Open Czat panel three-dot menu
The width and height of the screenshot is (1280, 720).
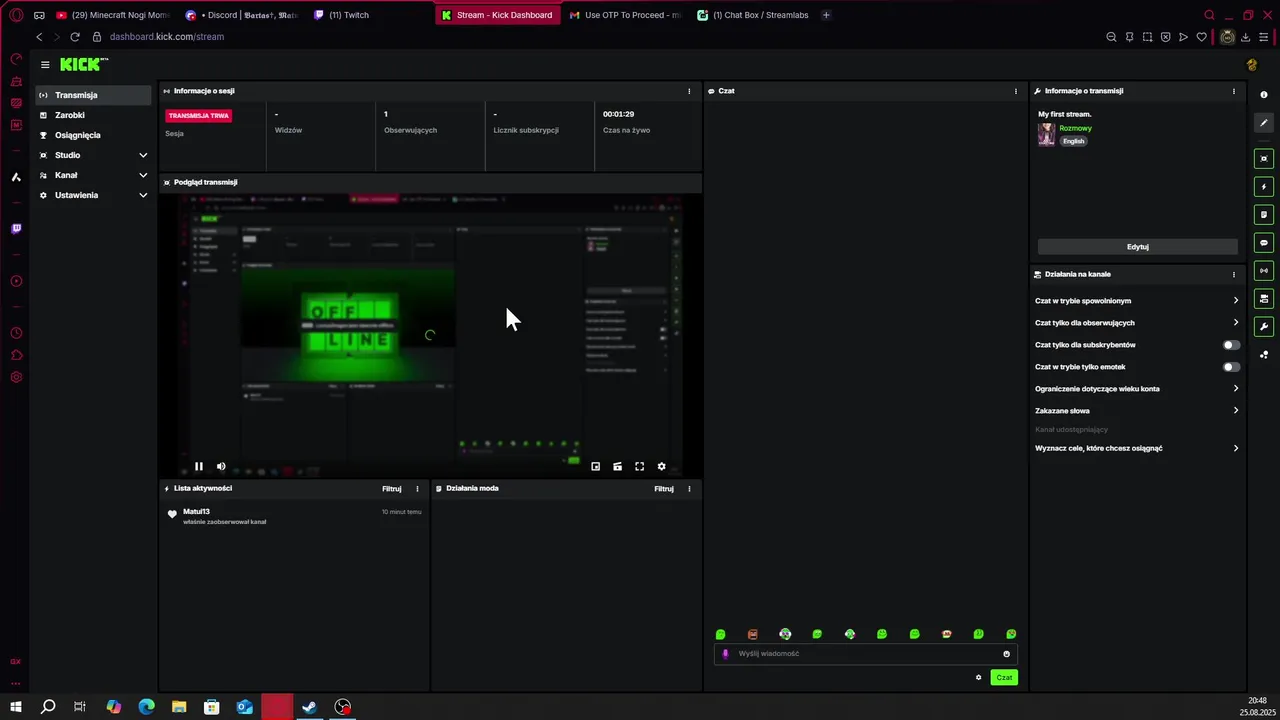coord(1016,91)
